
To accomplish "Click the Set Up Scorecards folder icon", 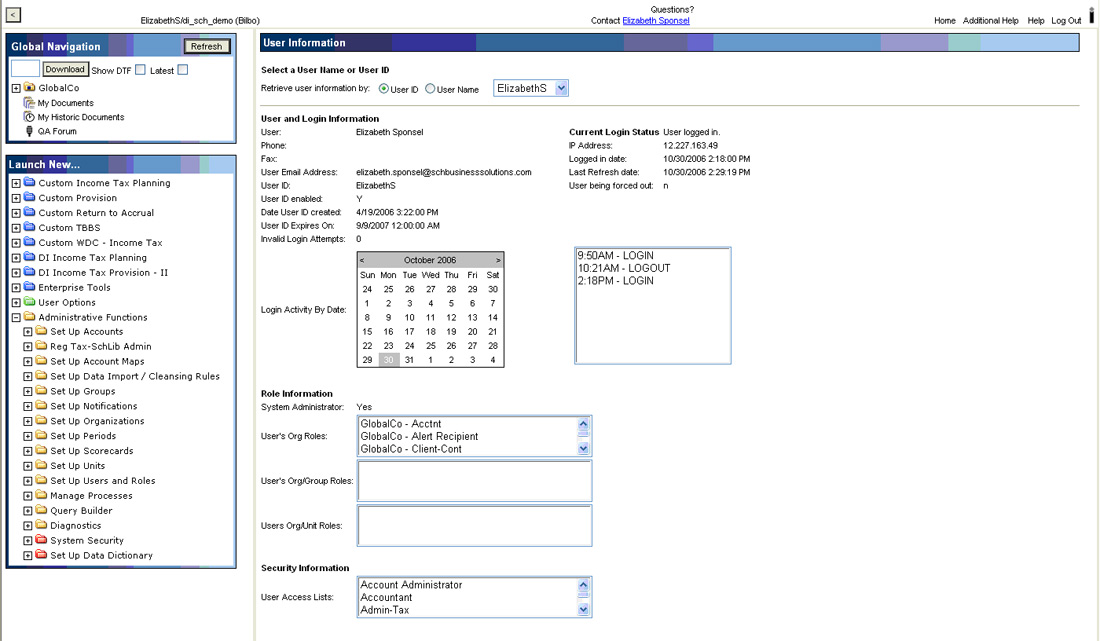I will coord(41,450).
